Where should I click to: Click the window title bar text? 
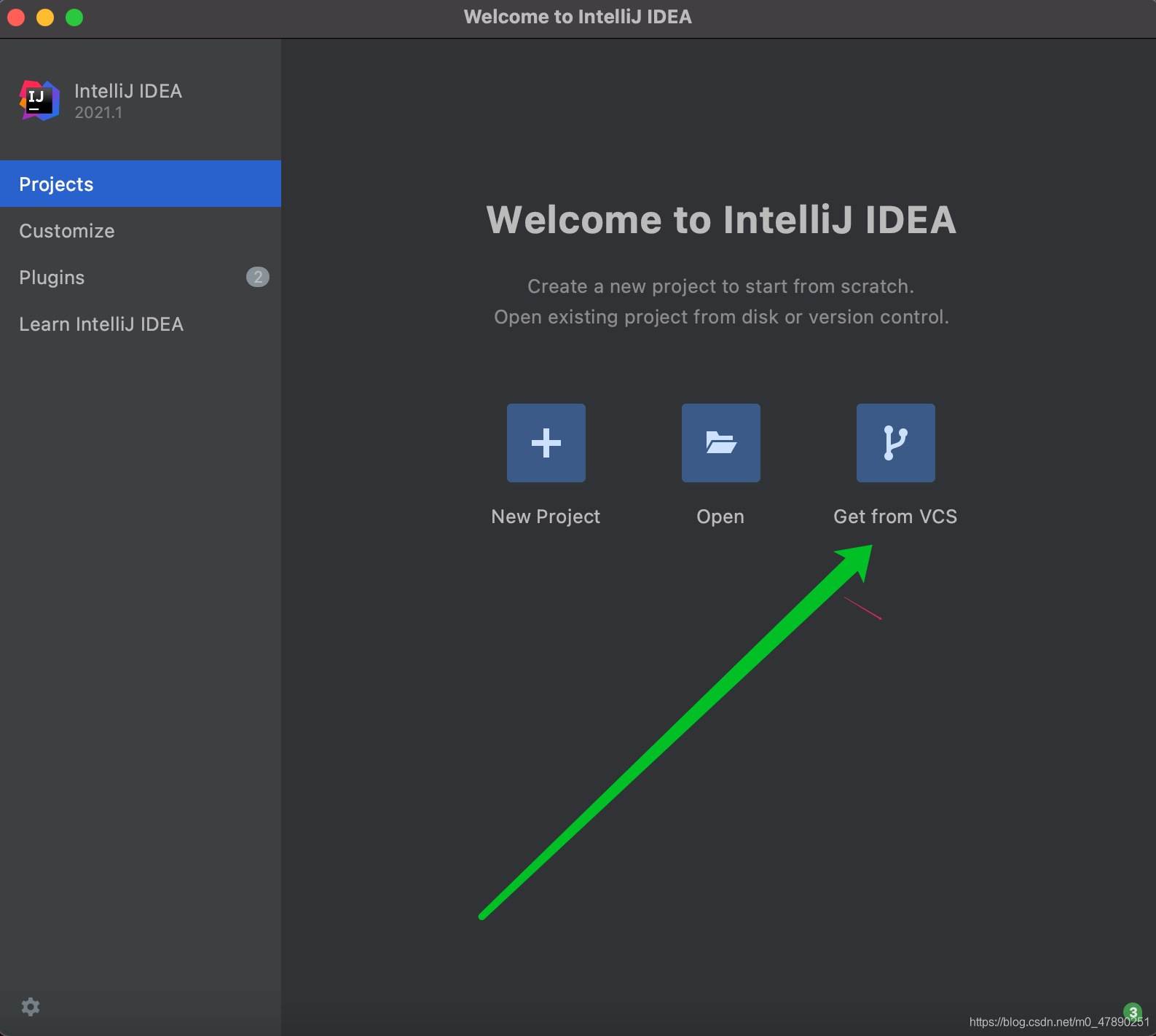click(578, 17)
